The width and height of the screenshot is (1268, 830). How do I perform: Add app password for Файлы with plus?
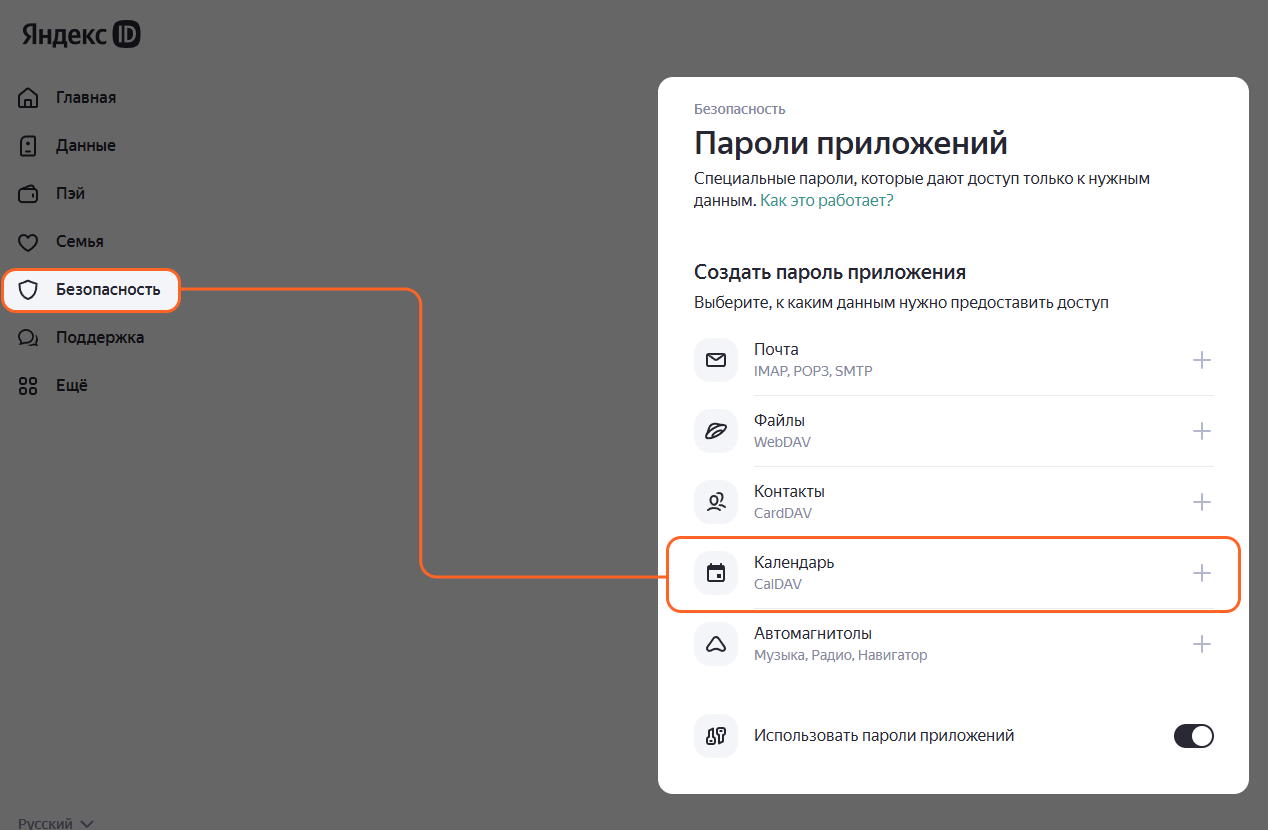coord(1202,431)
